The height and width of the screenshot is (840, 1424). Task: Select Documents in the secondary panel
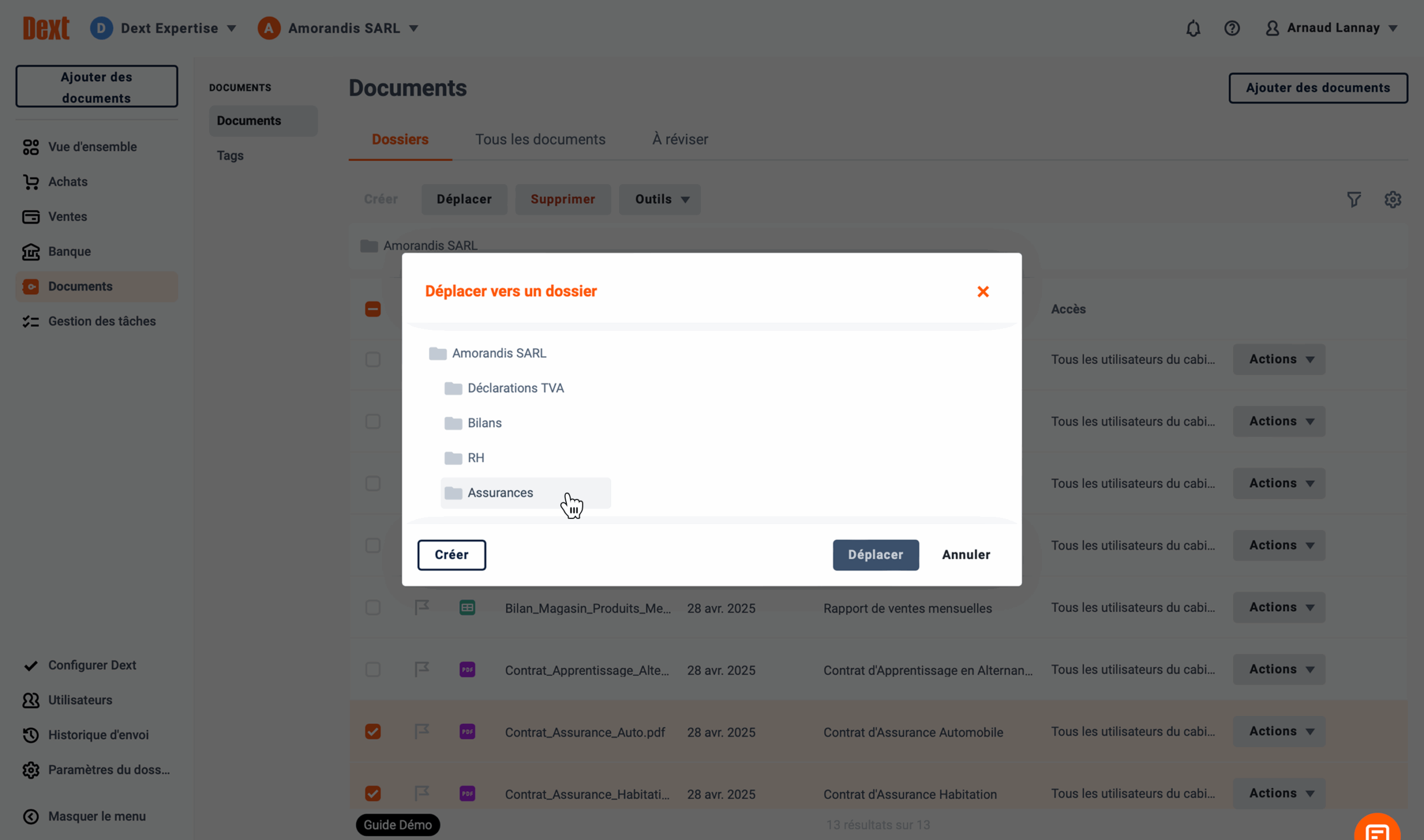263,121
